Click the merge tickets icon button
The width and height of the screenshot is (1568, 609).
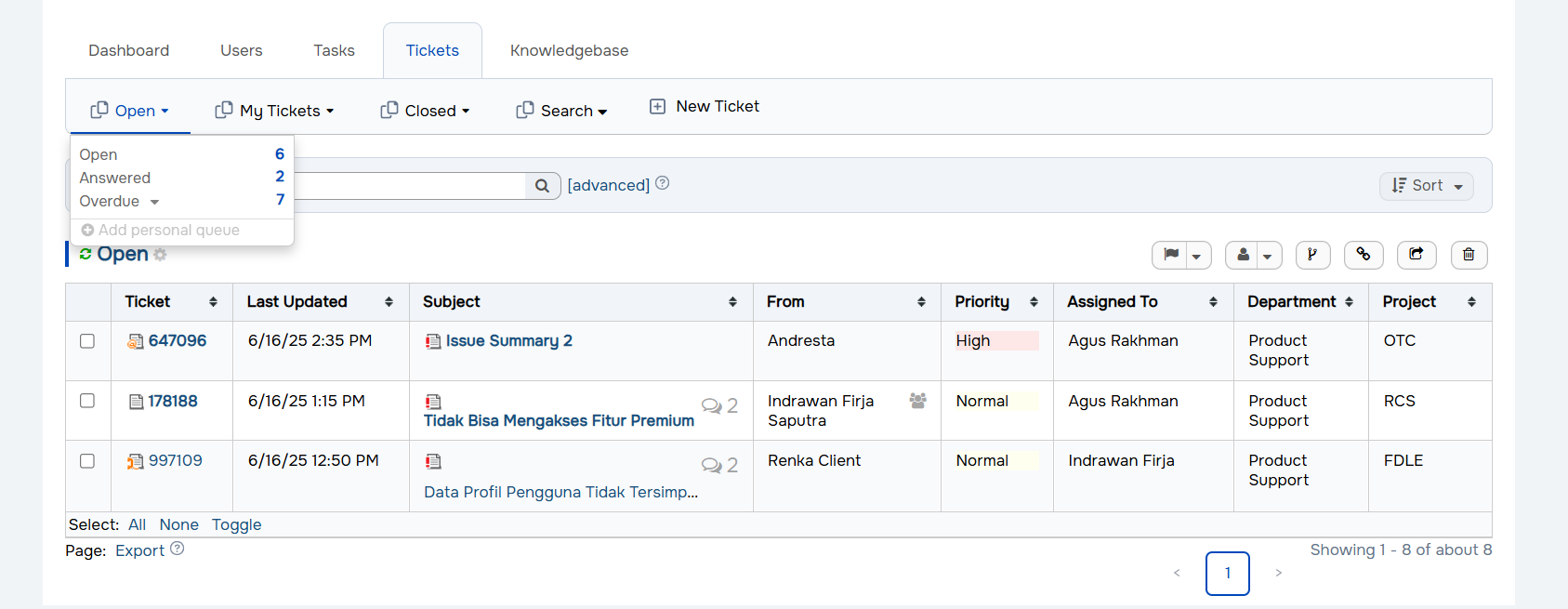coord(1312,255)
